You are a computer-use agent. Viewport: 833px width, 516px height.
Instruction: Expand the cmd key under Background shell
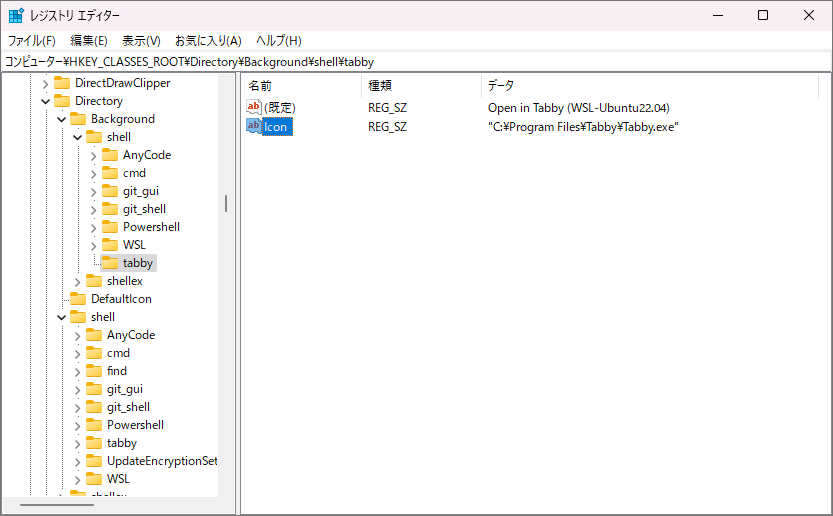(94, 173)
